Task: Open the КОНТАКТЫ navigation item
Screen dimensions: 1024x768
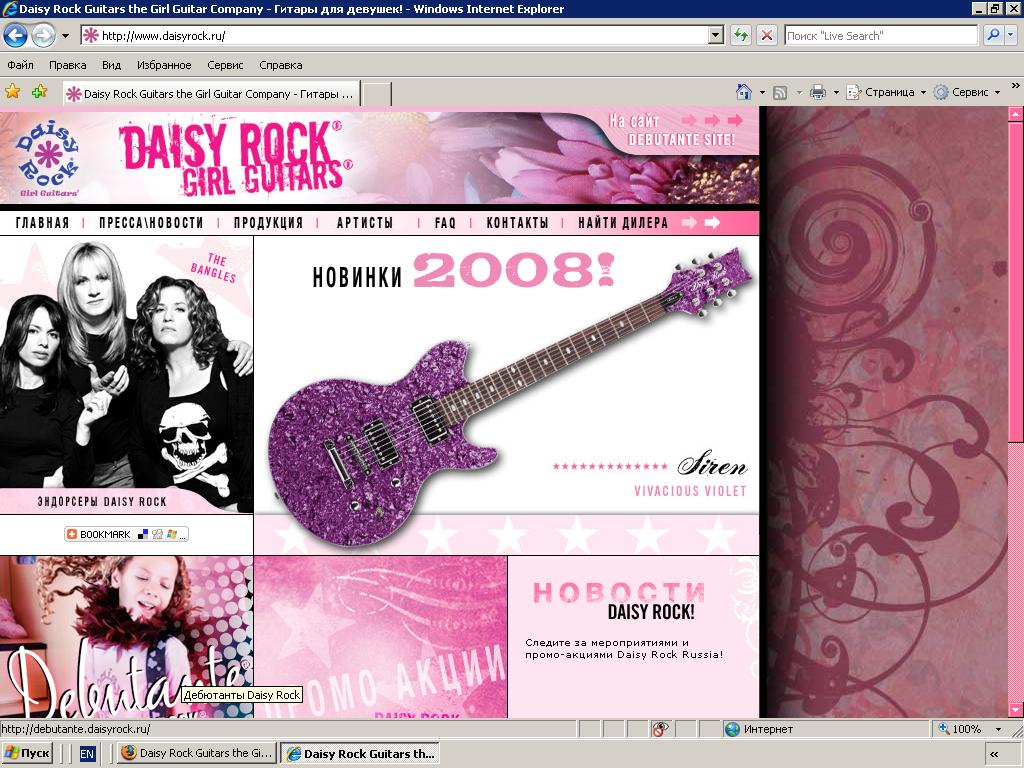Action: pyautogui.click(x=517, y=223)
